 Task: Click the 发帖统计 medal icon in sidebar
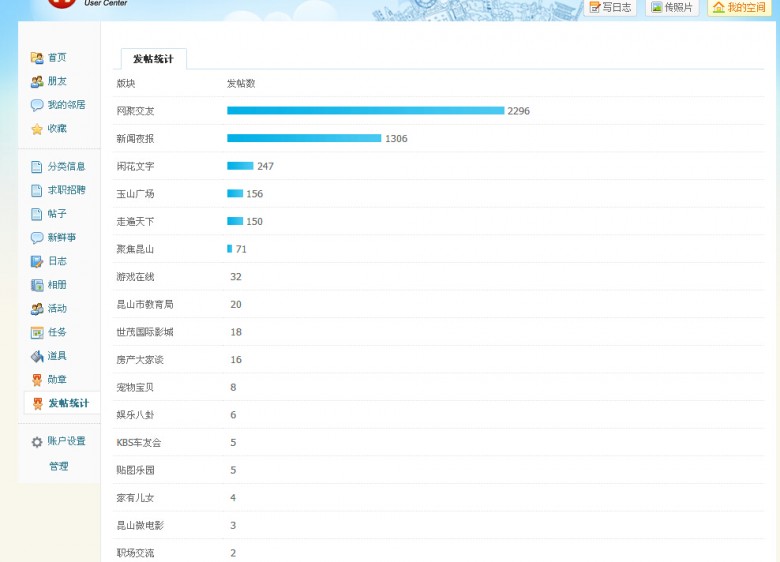coord(37,403)
